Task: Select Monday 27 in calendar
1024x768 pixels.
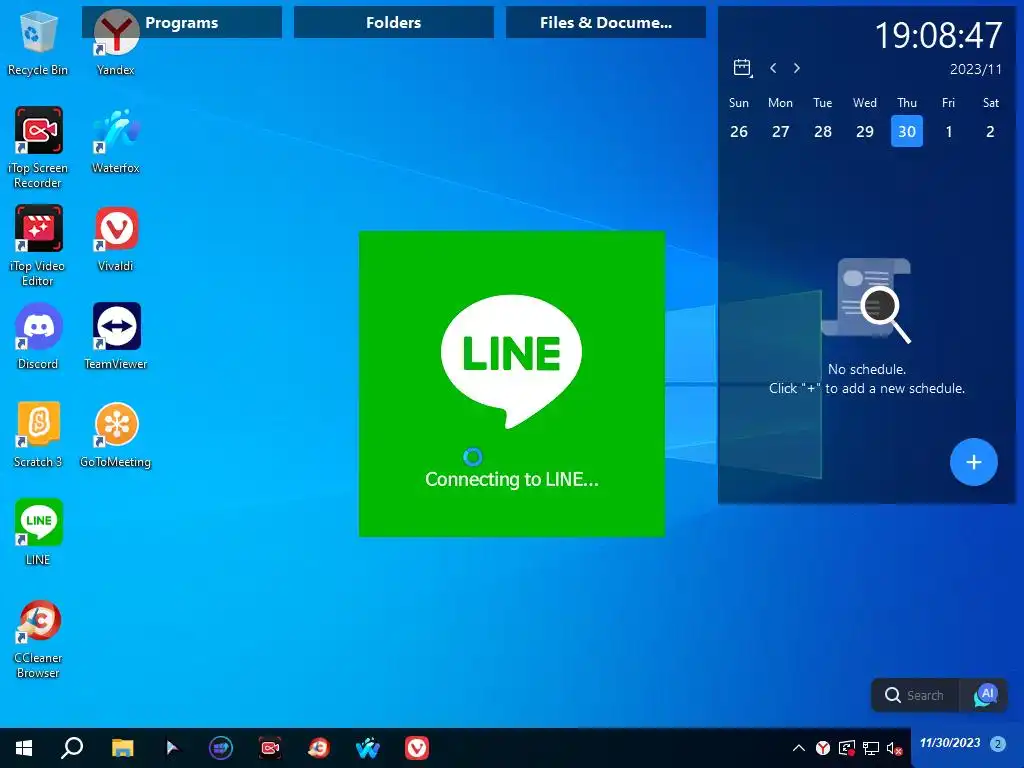Action: point(780,131)
